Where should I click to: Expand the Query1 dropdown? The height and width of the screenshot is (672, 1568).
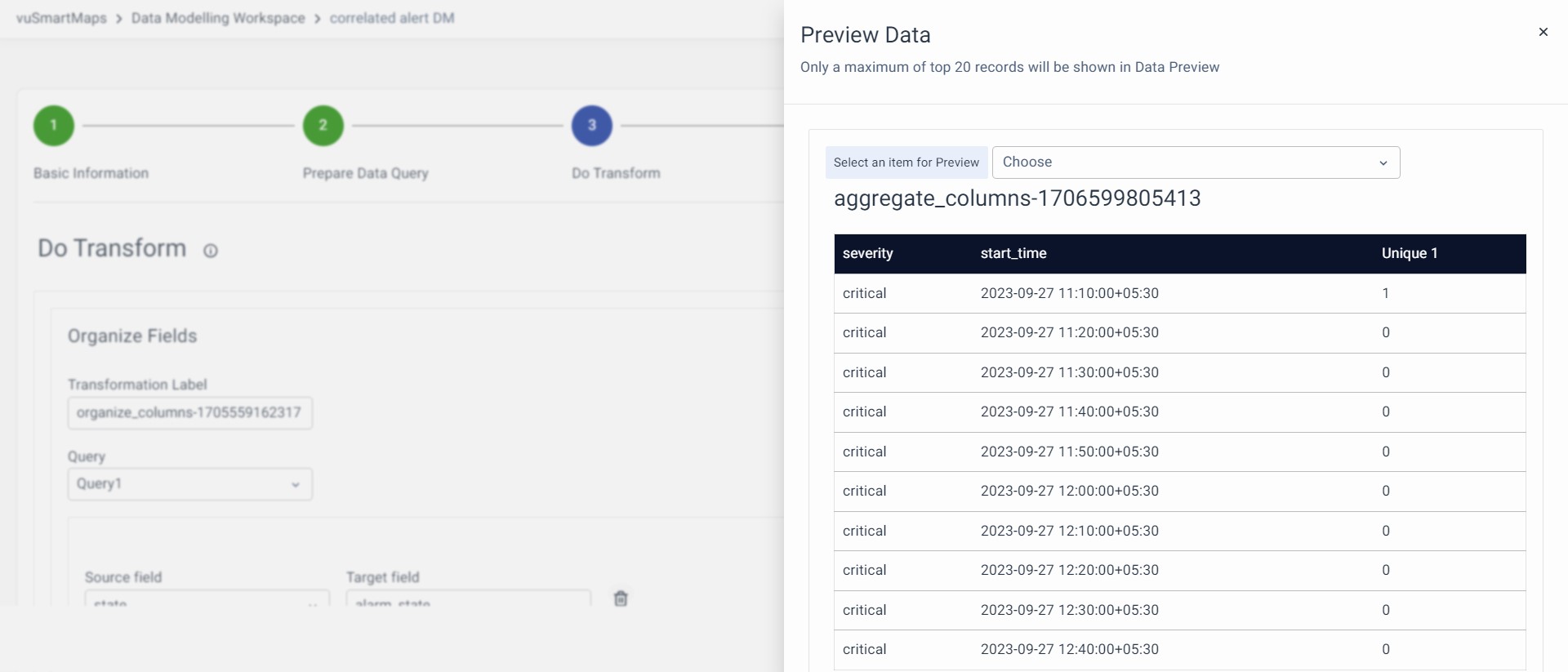189,484
